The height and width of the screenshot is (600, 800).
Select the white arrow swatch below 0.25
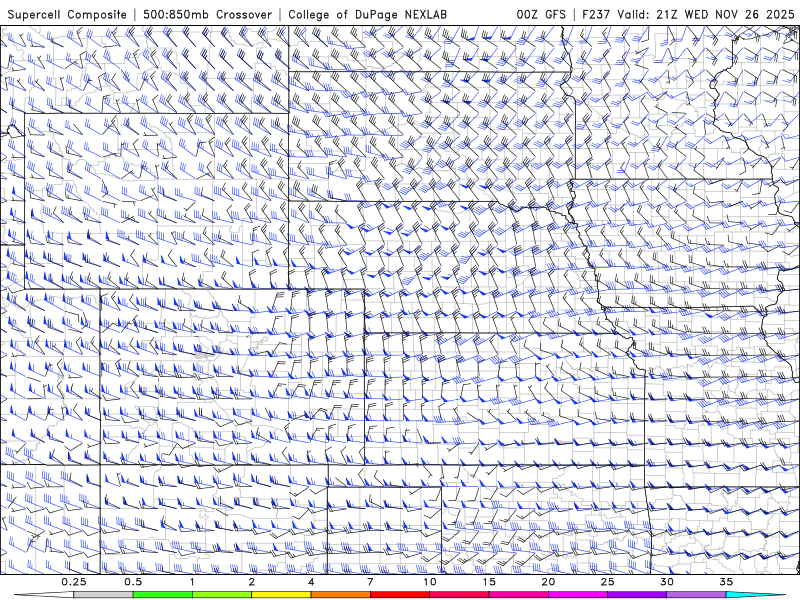click(x=44, y=595)
